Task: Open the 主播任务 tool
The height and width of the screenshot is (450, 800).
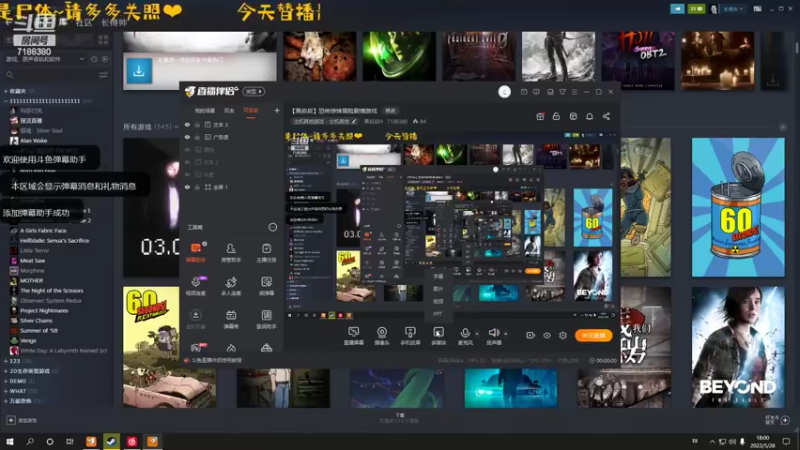Action: tap(266, 252)
